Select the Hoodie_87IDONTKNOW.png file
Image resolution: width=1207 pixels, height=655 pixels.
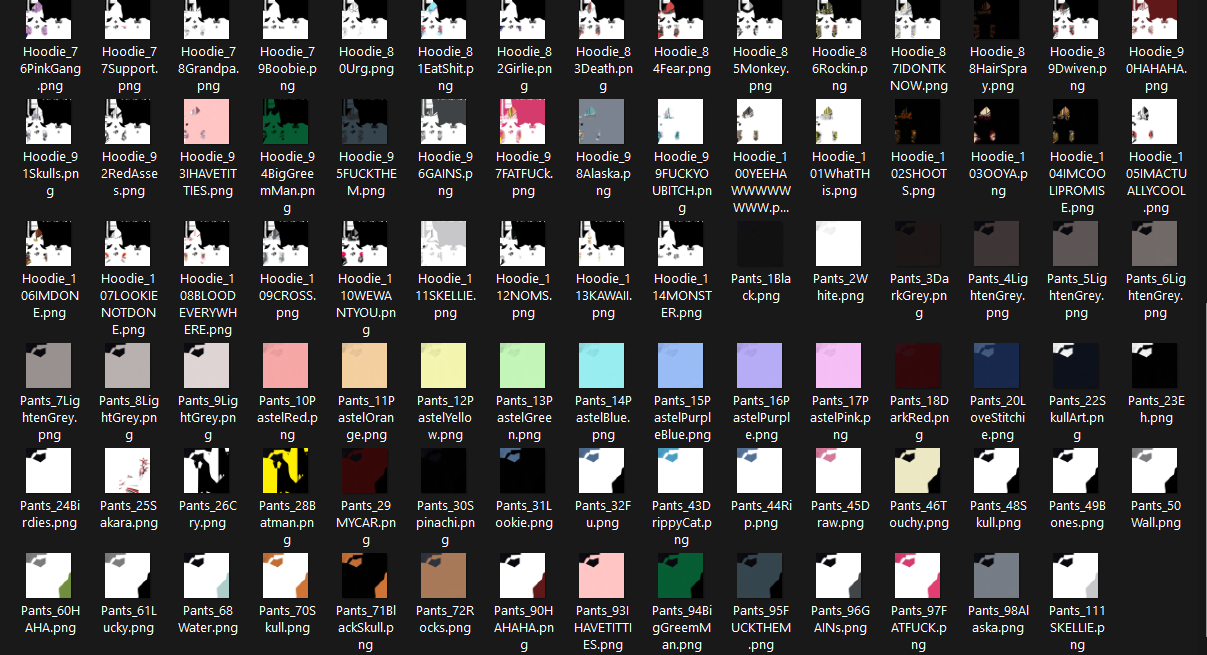point(917,48)
